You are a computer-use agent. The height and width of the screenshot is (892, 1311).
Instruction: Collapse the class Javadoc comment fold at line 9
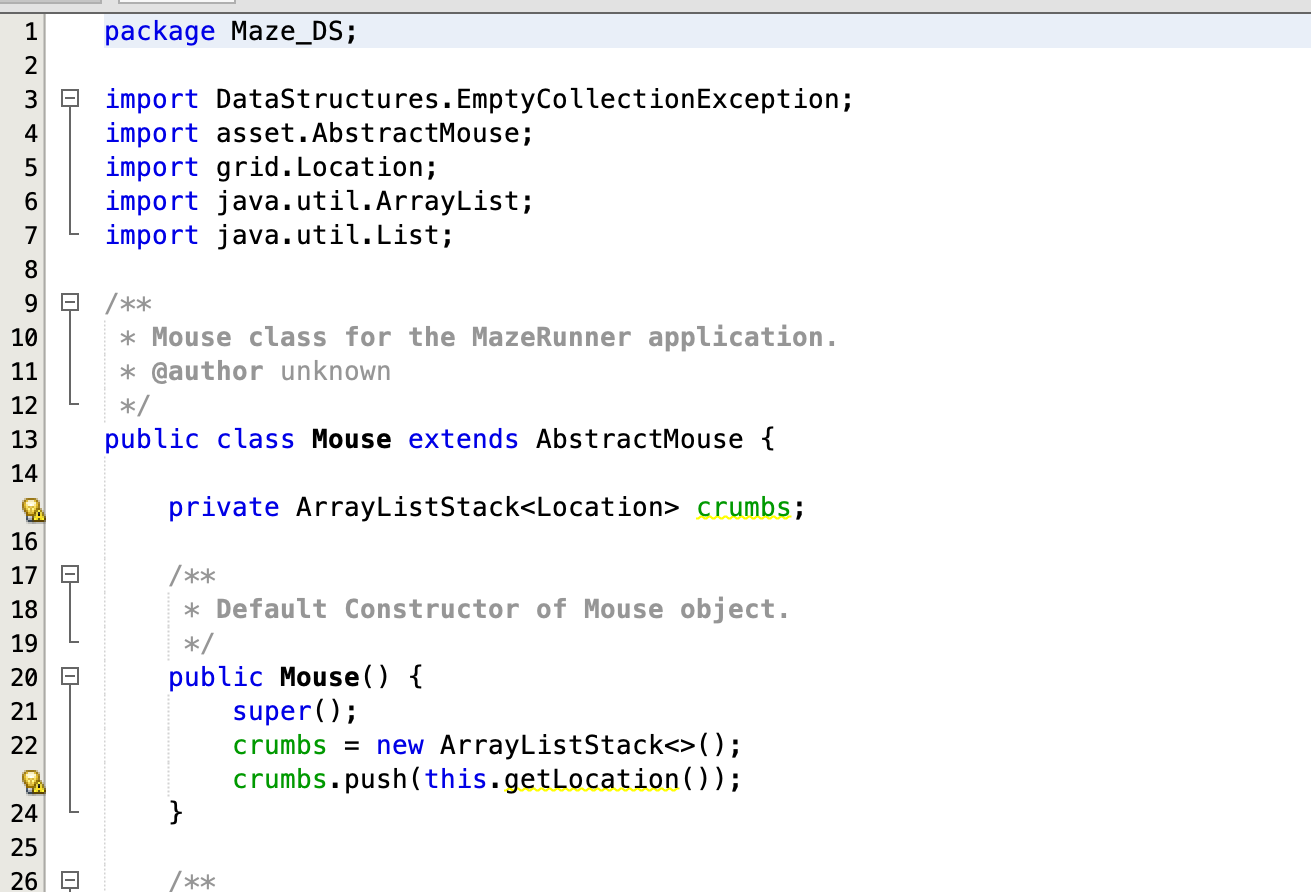[69, 302]
